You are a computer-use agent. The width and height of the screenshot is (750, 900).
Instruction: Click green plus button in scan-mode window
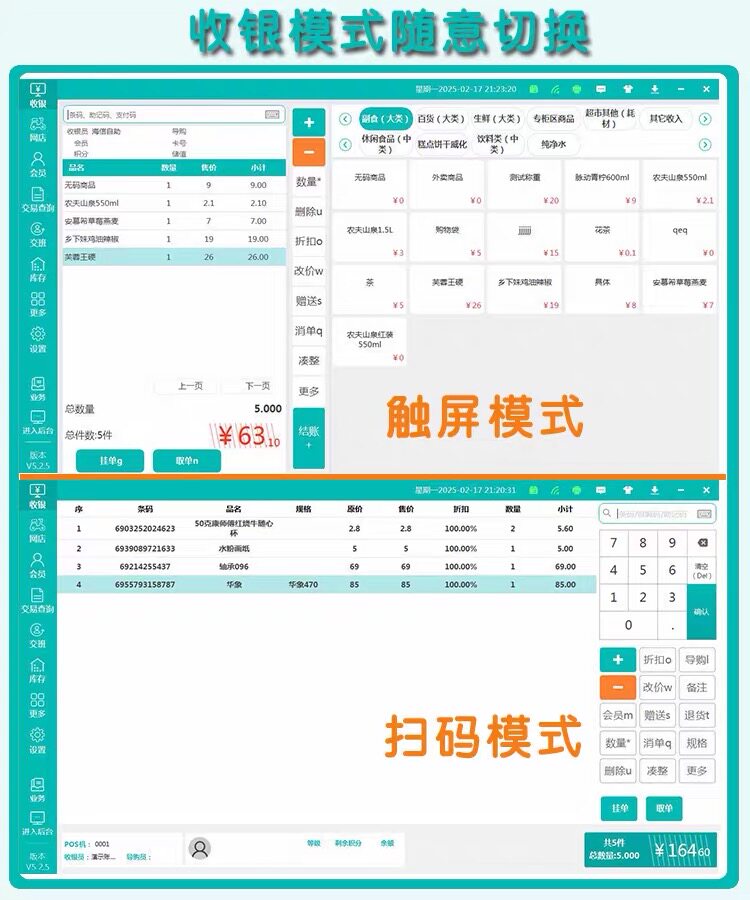pos(617,660)
